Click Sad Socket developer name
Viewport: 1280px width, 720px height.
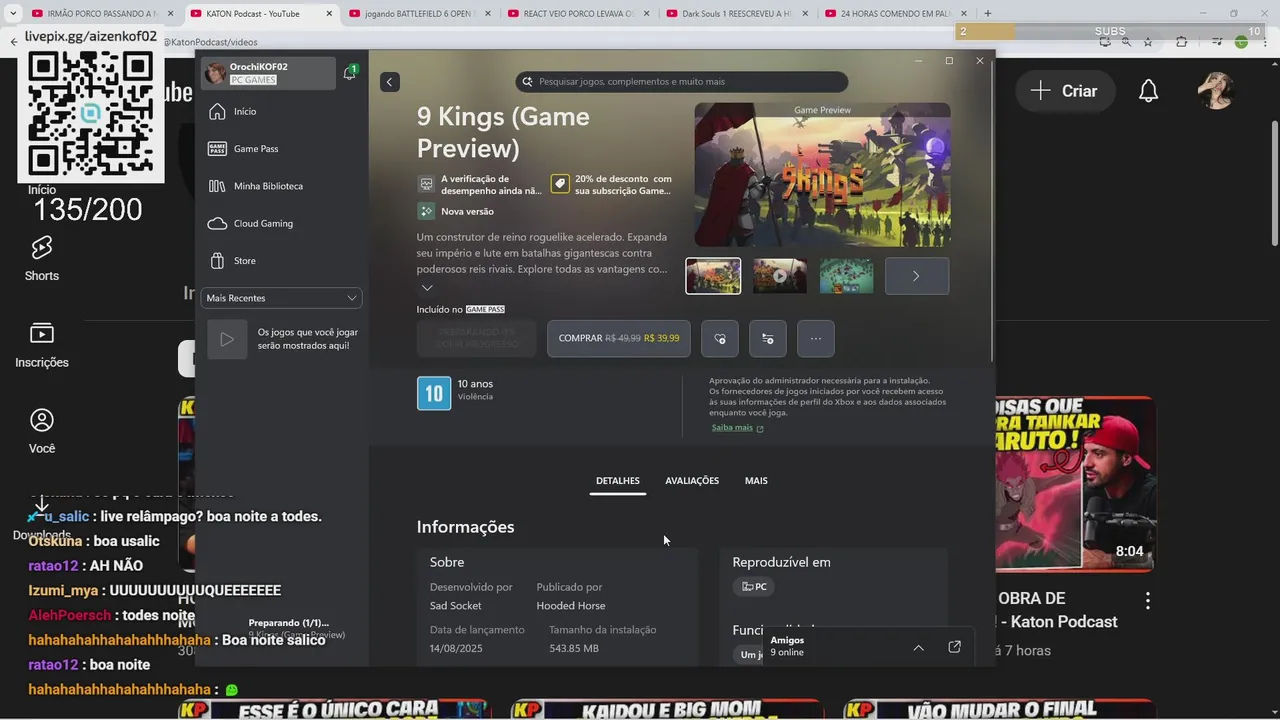point(456,606)
